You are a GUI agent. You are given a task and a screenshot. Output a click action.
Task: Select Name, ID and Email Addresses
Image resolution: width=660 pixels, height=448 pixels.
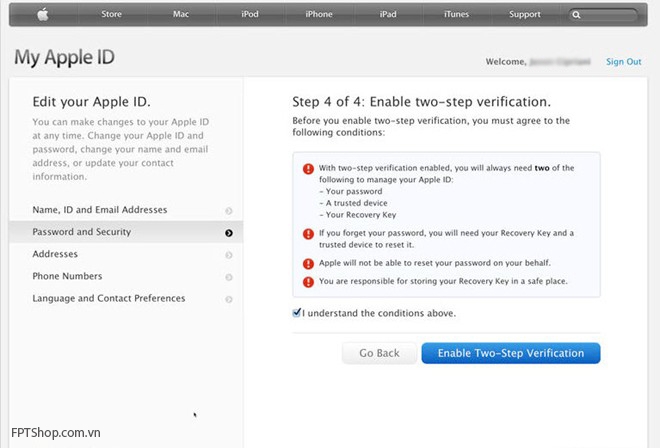(126, 210)
